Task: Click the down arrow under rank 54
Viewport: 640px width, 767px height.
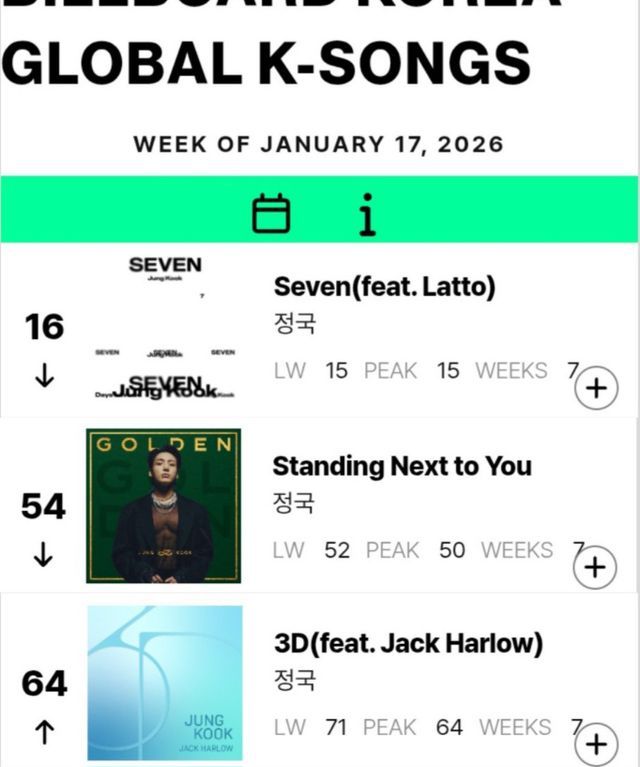Action: click(x=43, y=556)
